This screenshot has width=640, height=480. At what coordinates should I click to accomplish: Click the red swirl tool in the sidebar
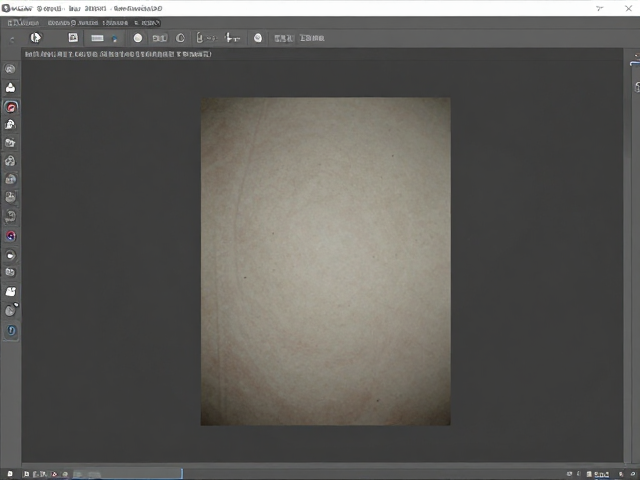coord(11,107)
